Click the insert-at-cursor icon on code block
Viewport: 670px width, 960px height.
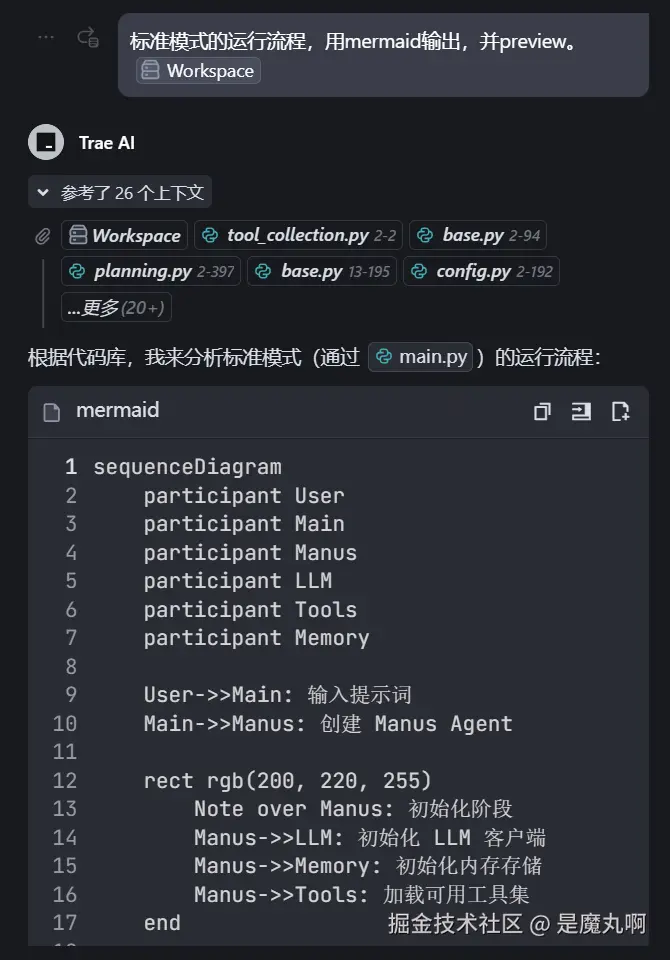tap(581, 411)
